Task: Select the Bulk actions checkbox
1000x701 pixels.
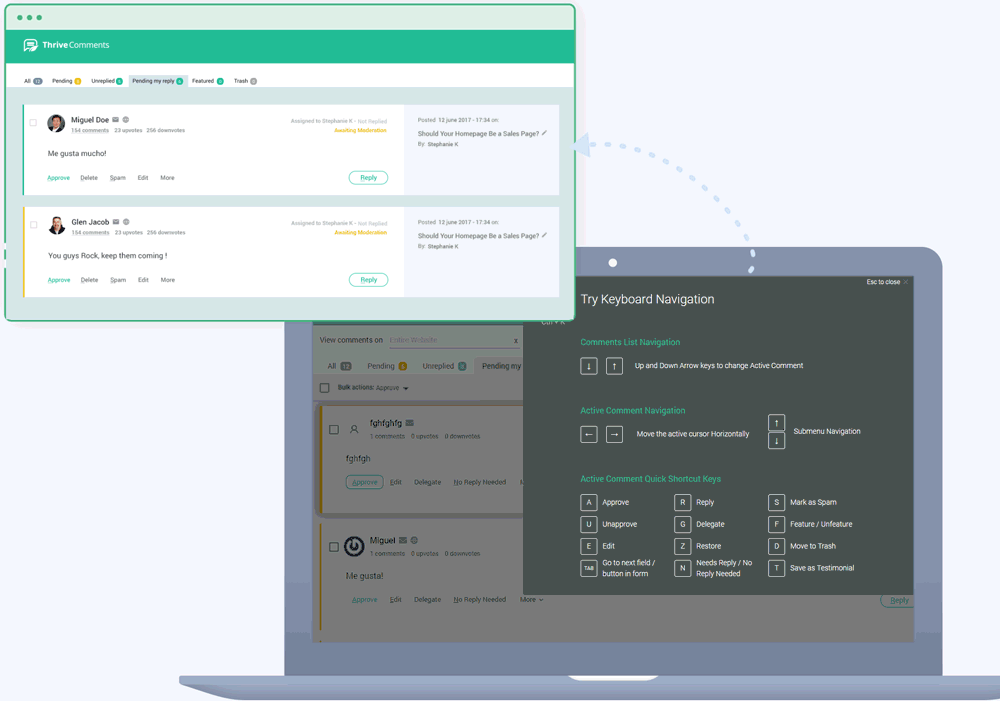Action: 324,388
